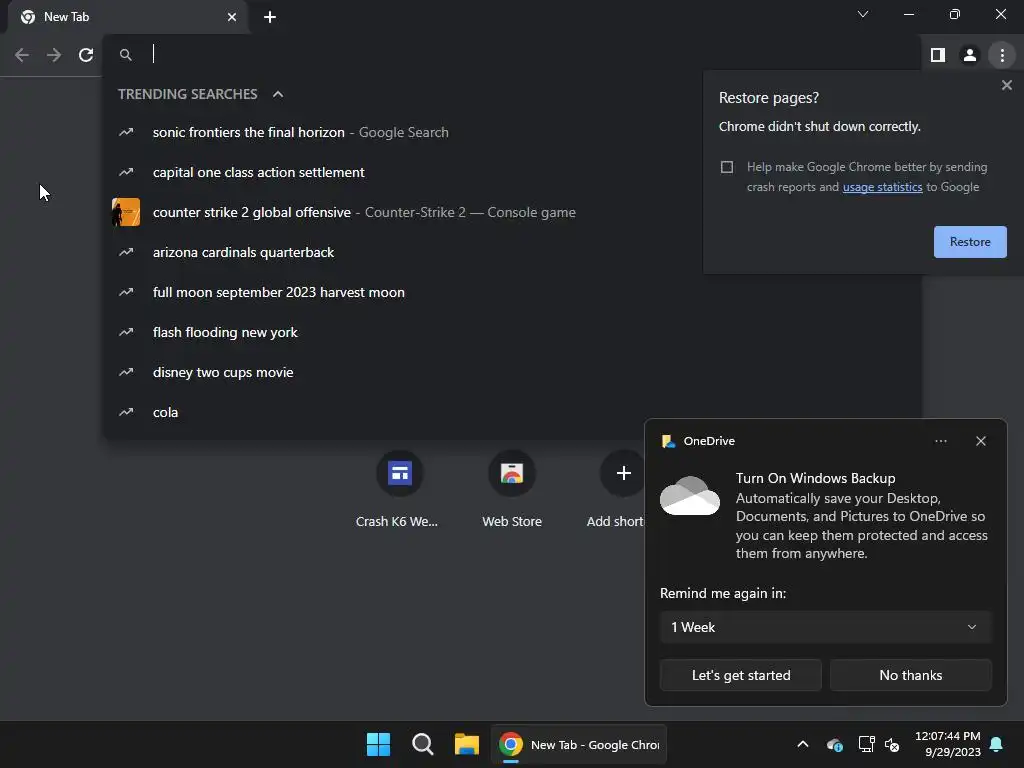Click No thanks button
This screenshot has width=1024, height=768.
910,675
